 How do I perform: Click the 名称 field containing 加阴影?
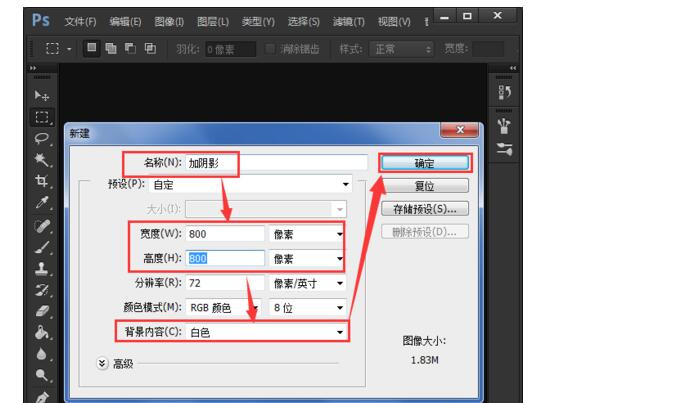[276, 163]
